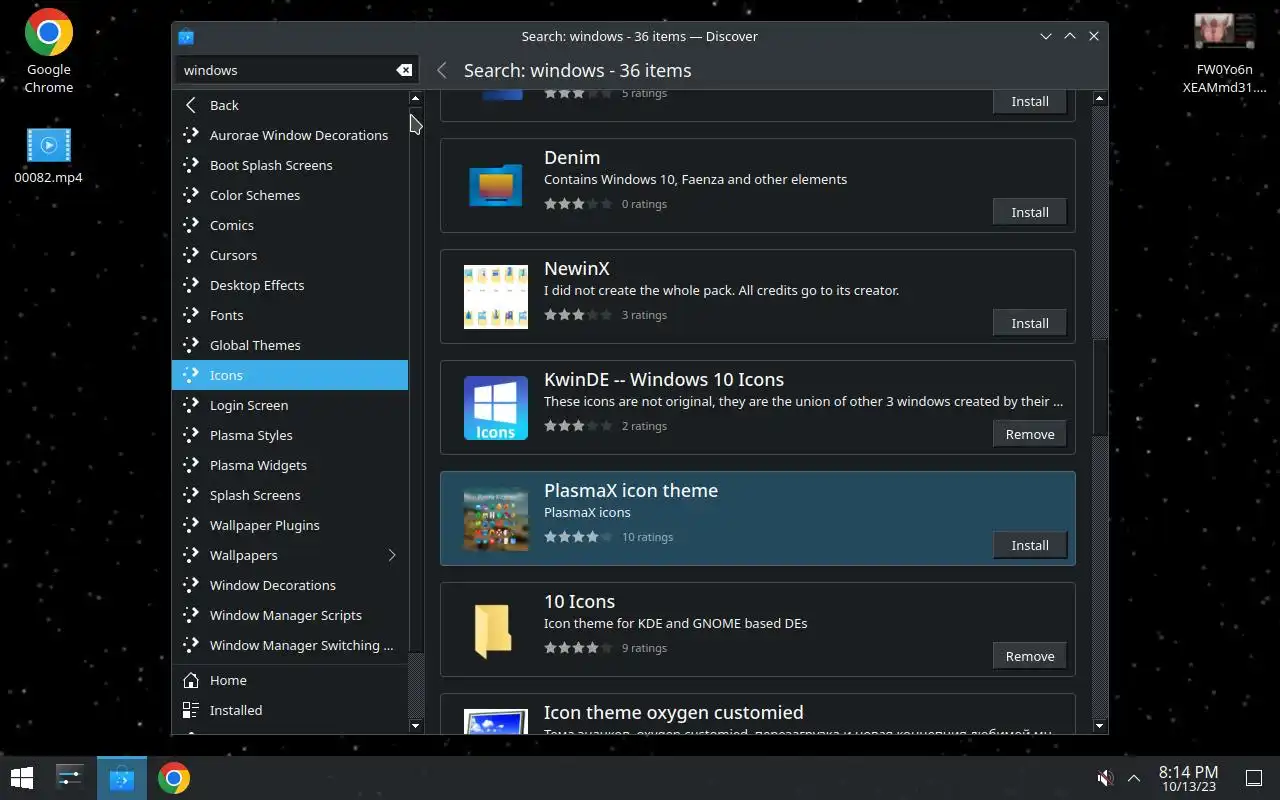
Task: Click the results list scrollbar handle
Action: pyautogui.click(x=1100, y=387)
